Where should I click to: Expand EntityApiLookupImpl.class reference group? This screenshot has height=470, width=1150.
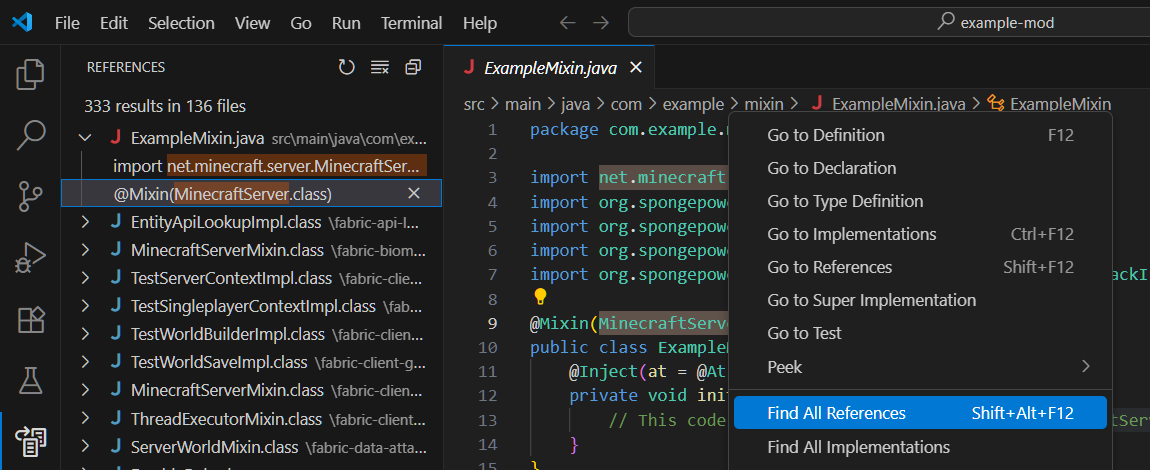tap(84, 222)
